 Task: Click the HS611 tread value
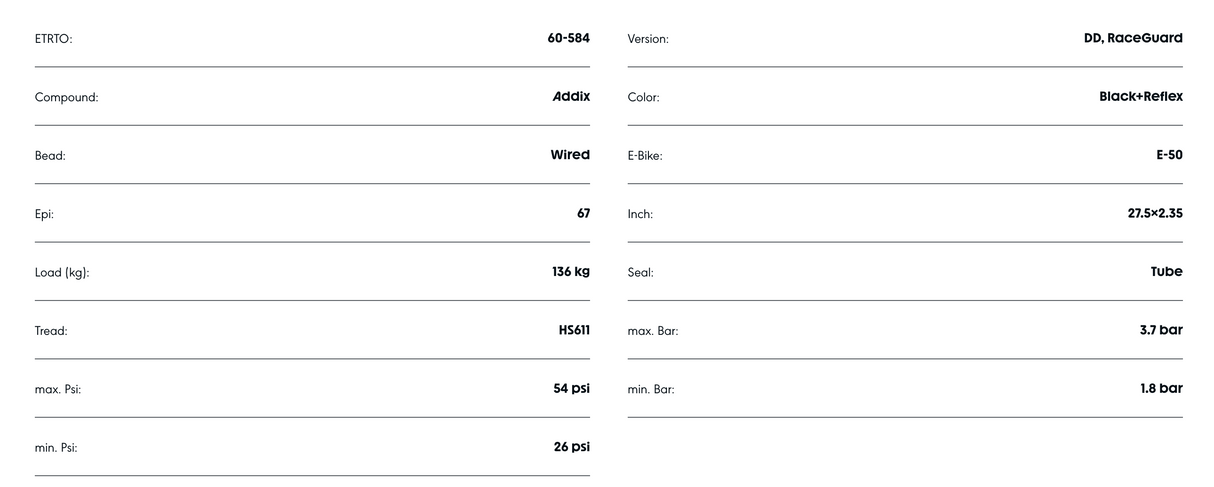[574, 330]
